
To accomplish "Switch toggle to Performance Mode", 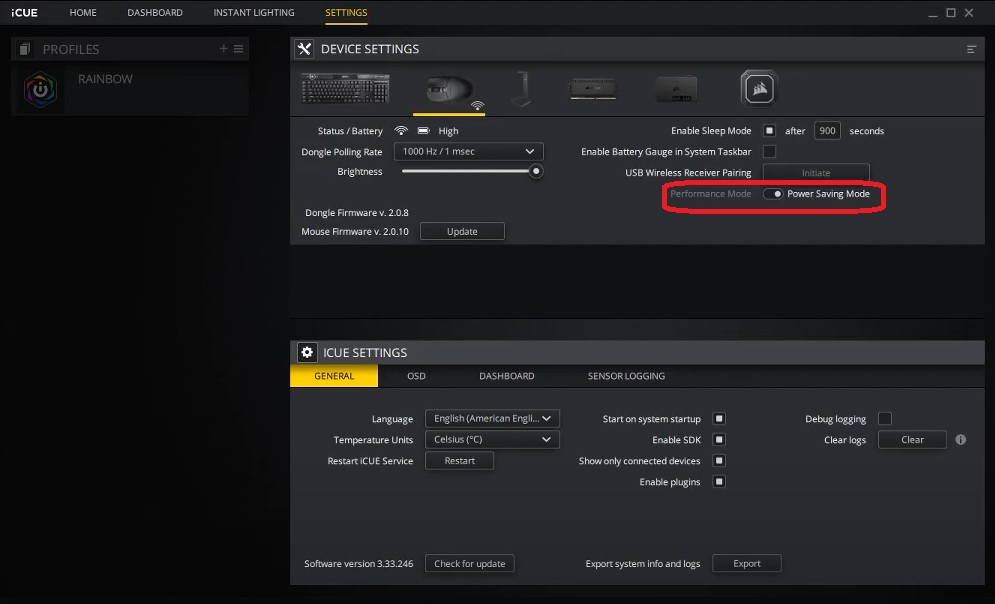I will point(777,196).
